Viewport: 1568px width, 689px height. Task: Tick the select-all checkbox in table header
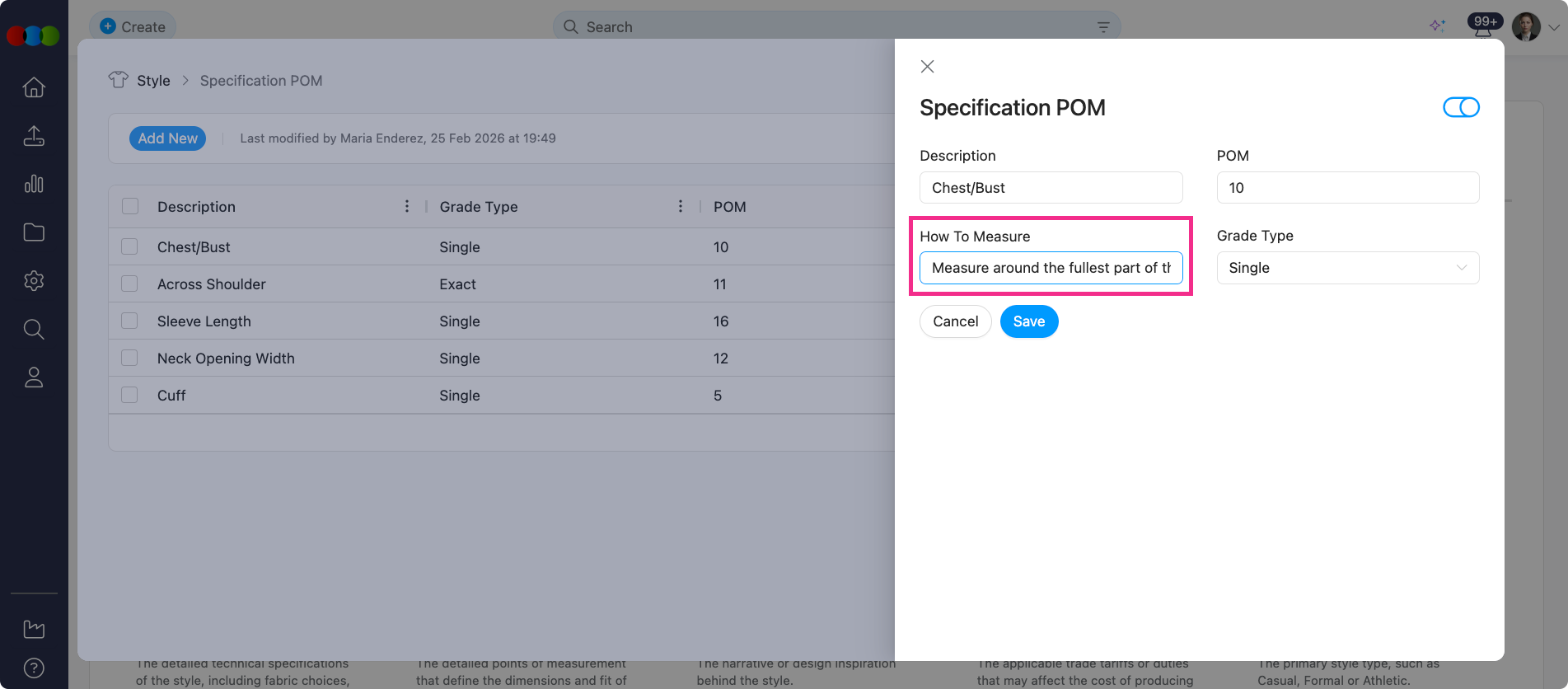tap(130, 206)
